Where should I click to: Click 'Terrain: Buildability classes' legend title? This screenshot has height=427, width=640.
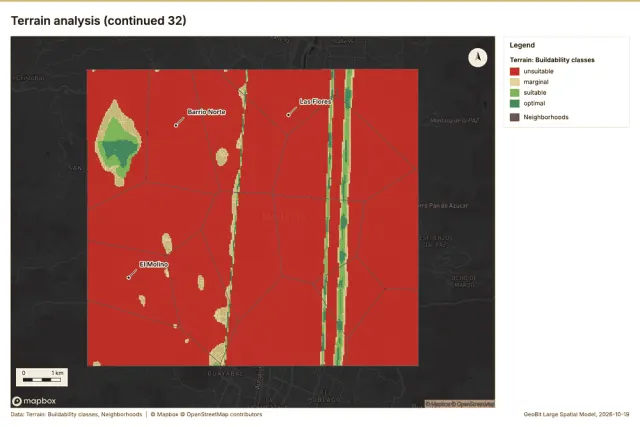coord(552,60)
